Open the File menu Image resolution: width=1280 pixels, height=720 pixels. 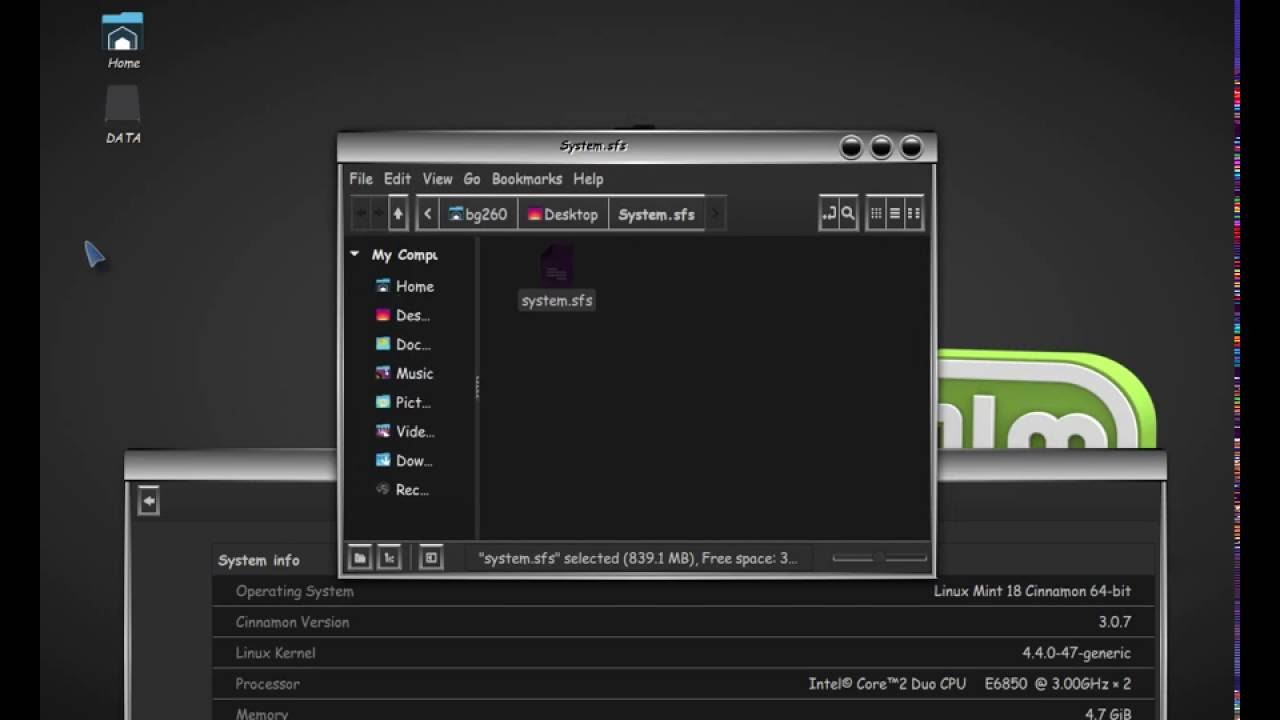361,178
